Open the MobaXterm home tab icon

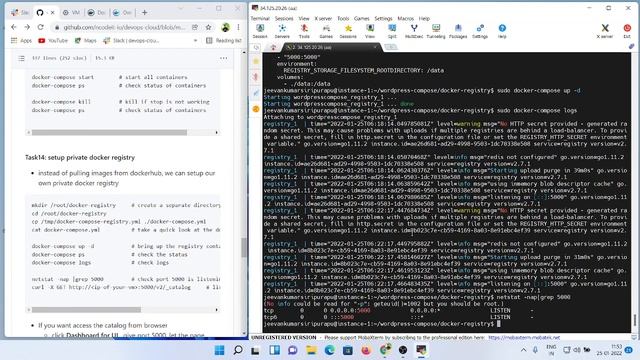273,47
